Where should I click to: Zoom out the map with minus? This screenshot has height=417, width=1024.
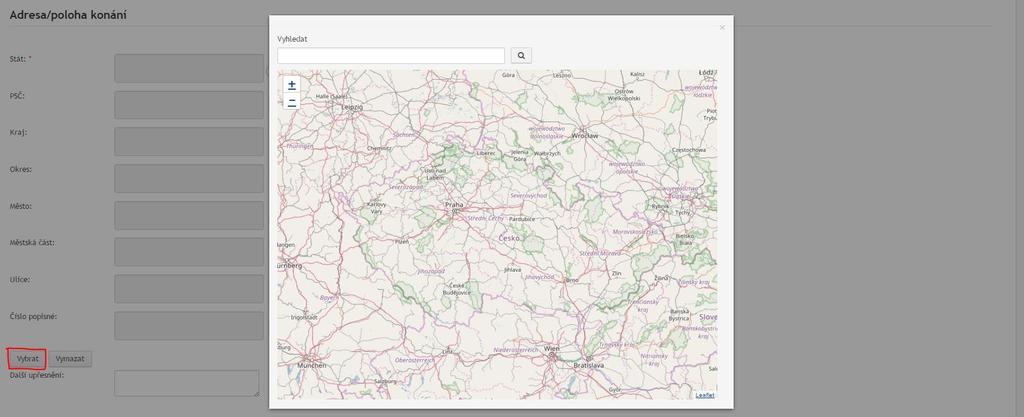(292, 102)
